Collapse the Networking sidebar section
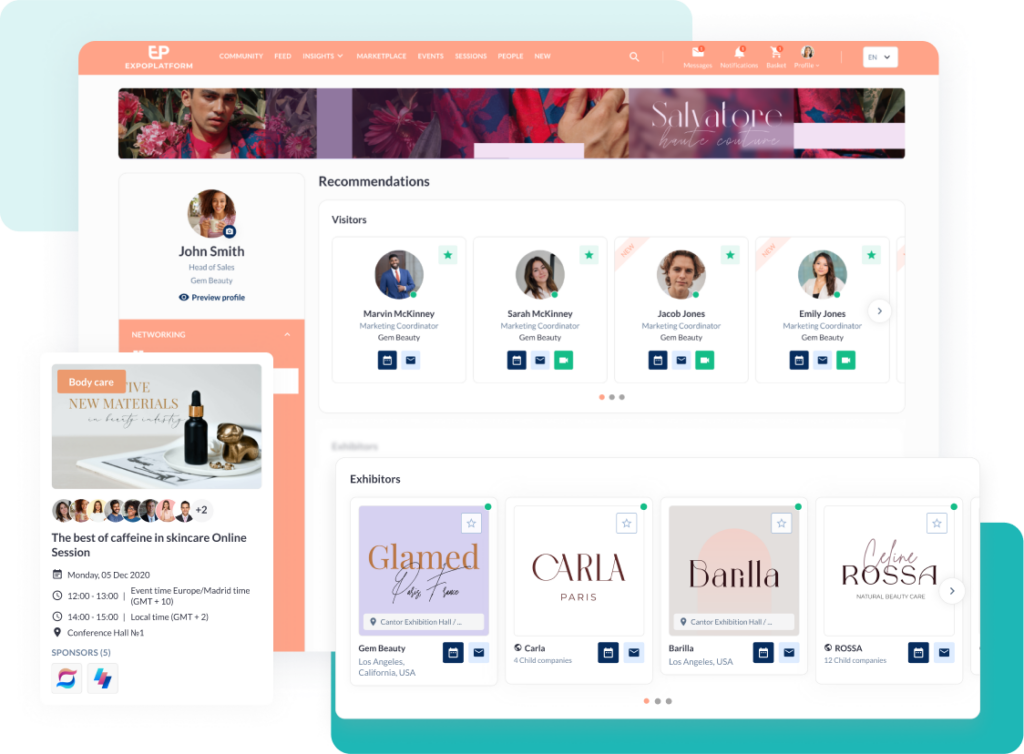The width and height of the screenshot is (1024, 754). pyautogui.click(x=287, y=335)
